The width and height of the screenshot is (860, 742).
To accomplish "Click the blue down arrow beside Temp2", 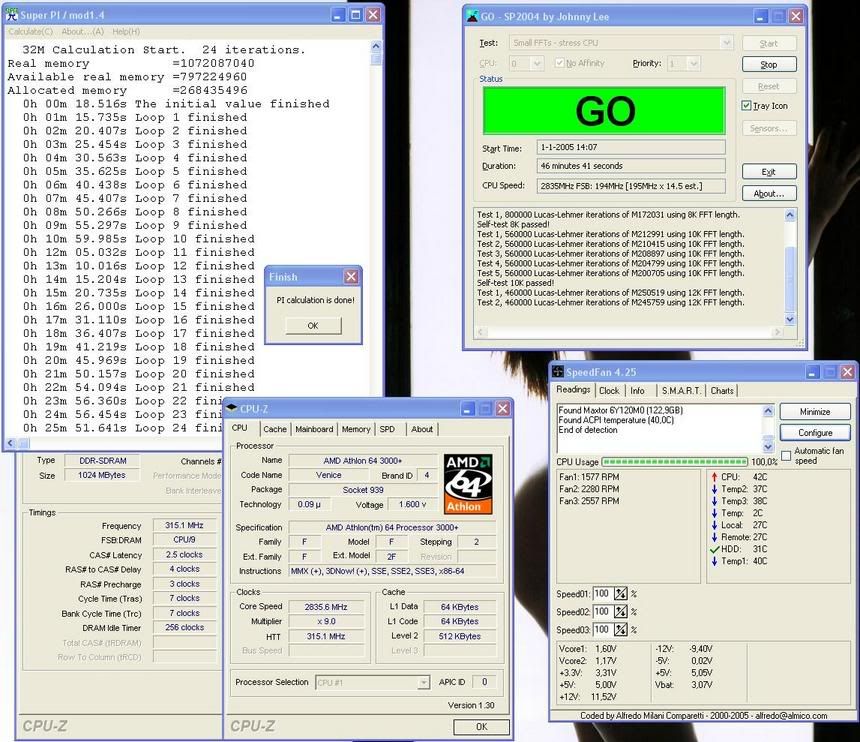I will pos(714,489).
